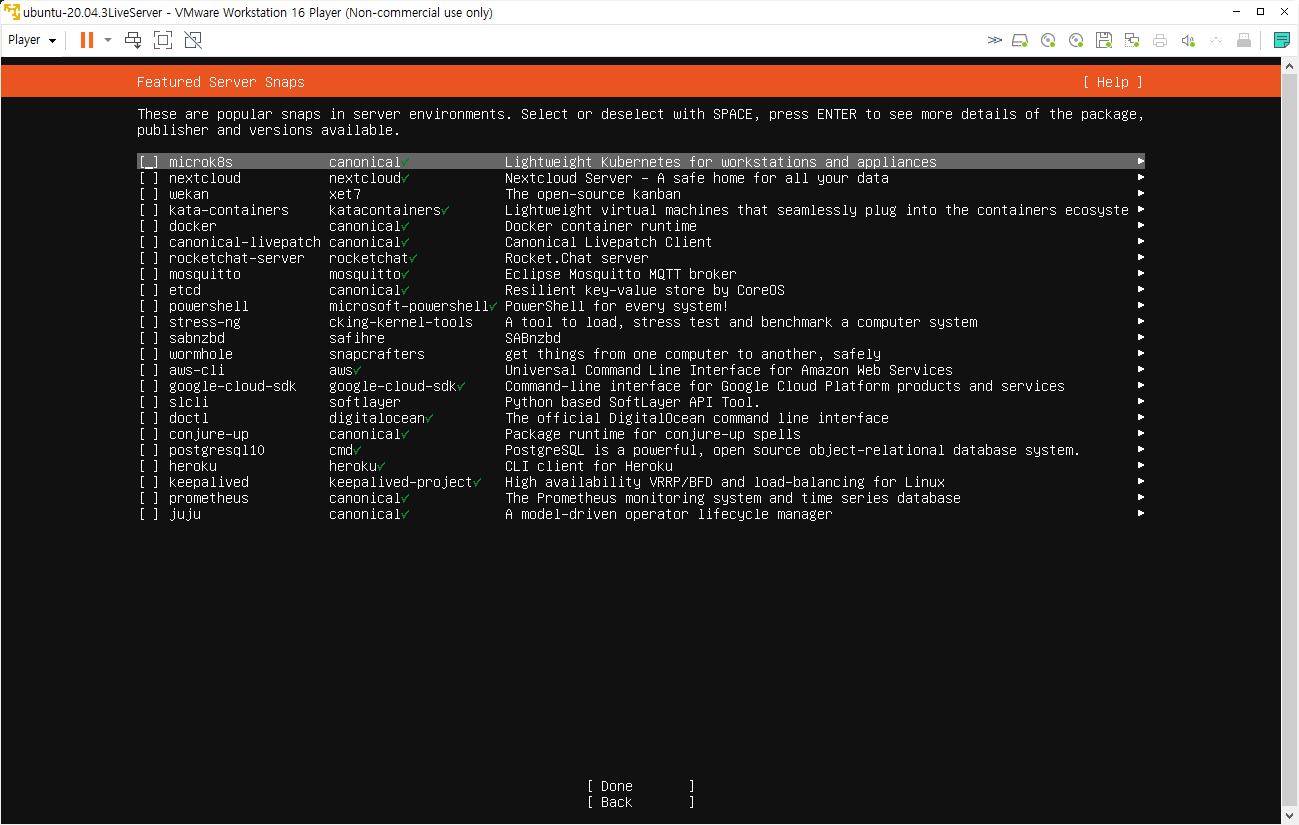Enter full screen mode in VMware toolbar
1299x825 pixels.
pyautogui.click(x=163, y=40)
